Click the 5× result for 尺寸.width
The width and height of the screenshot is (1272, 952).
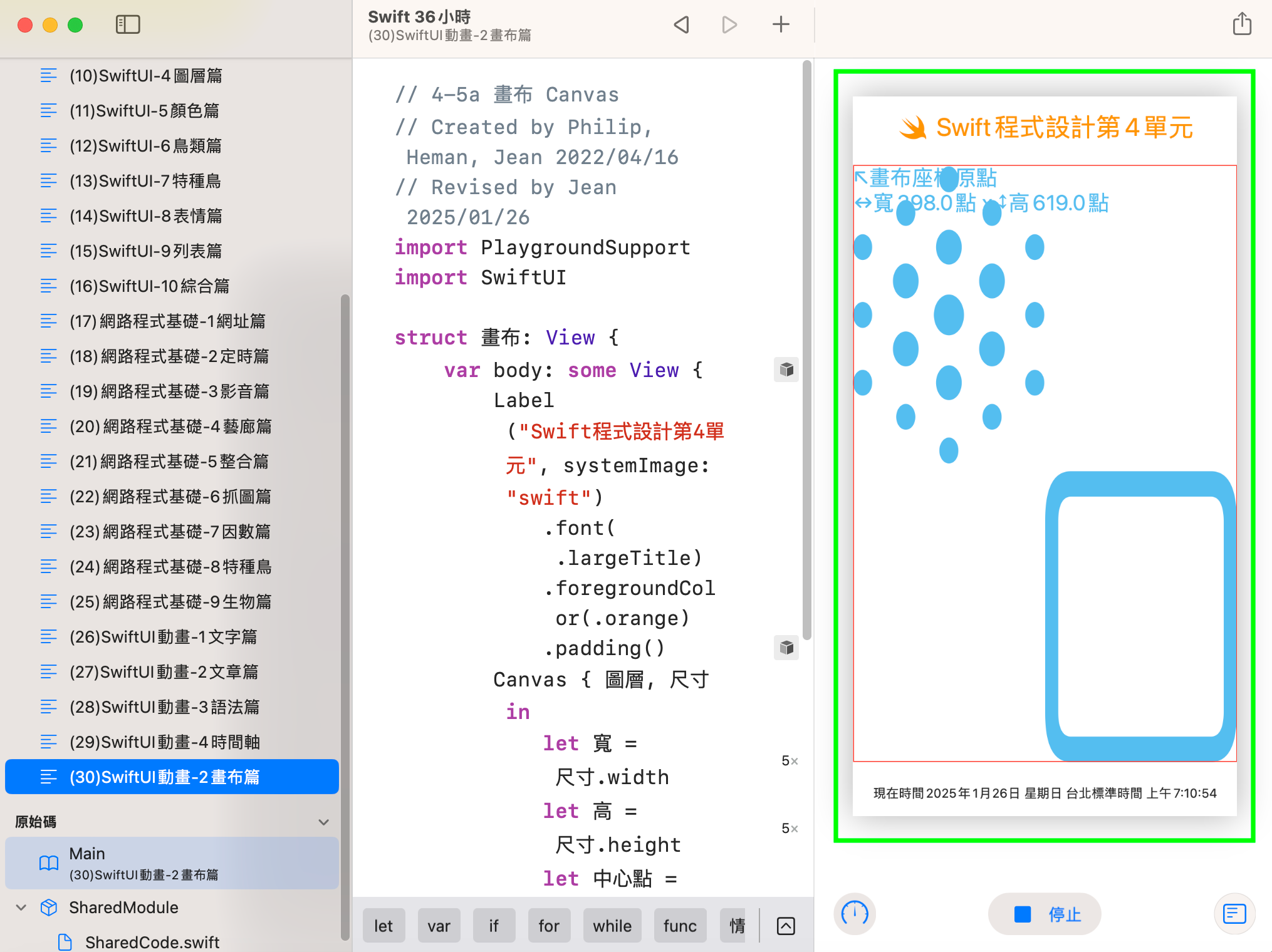point(789,761)
